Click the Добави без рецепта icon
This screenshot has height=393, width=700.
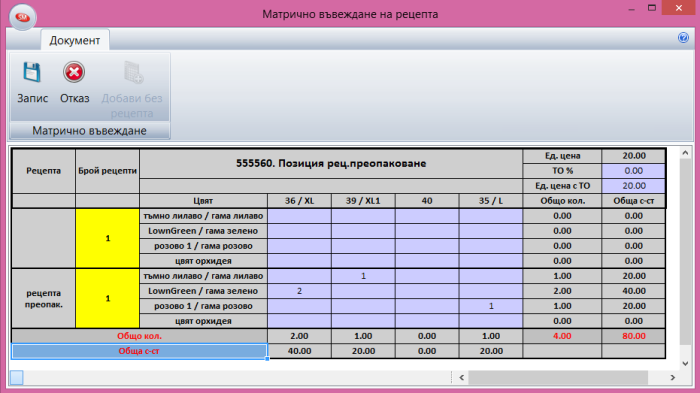point(133,72)
